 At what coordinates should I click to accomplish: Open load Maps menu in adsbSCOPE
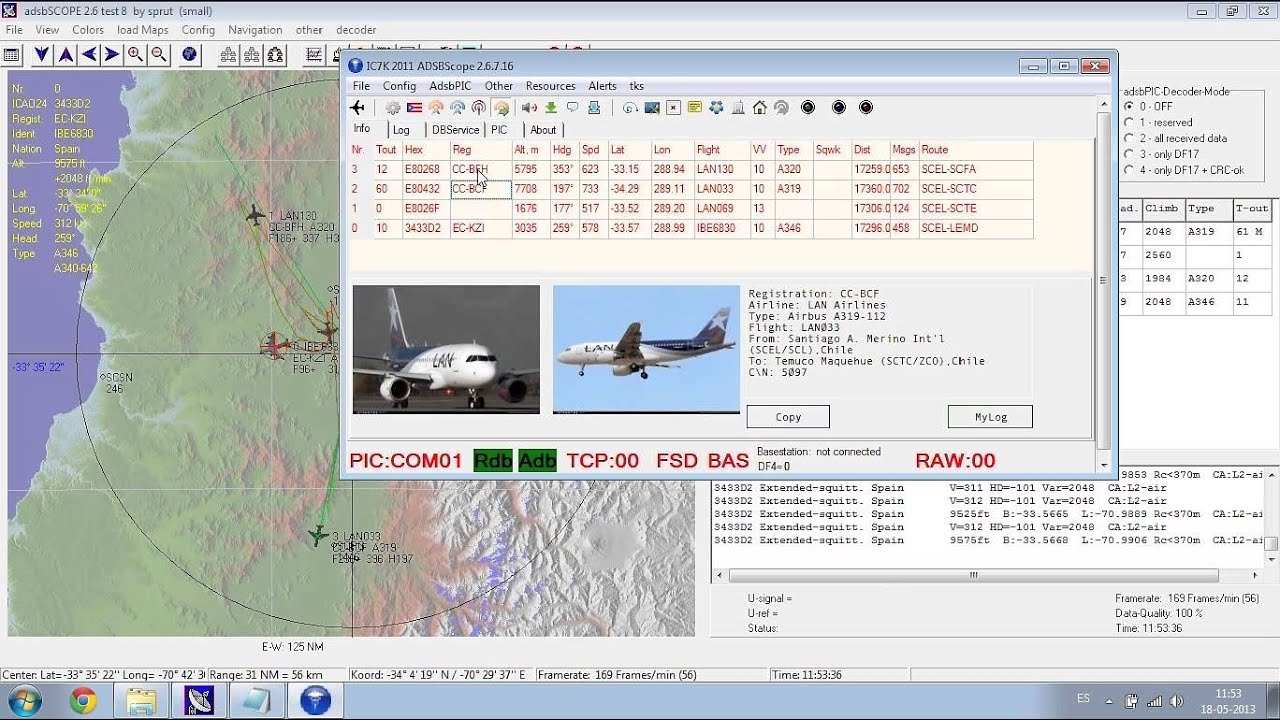point(142,30)
